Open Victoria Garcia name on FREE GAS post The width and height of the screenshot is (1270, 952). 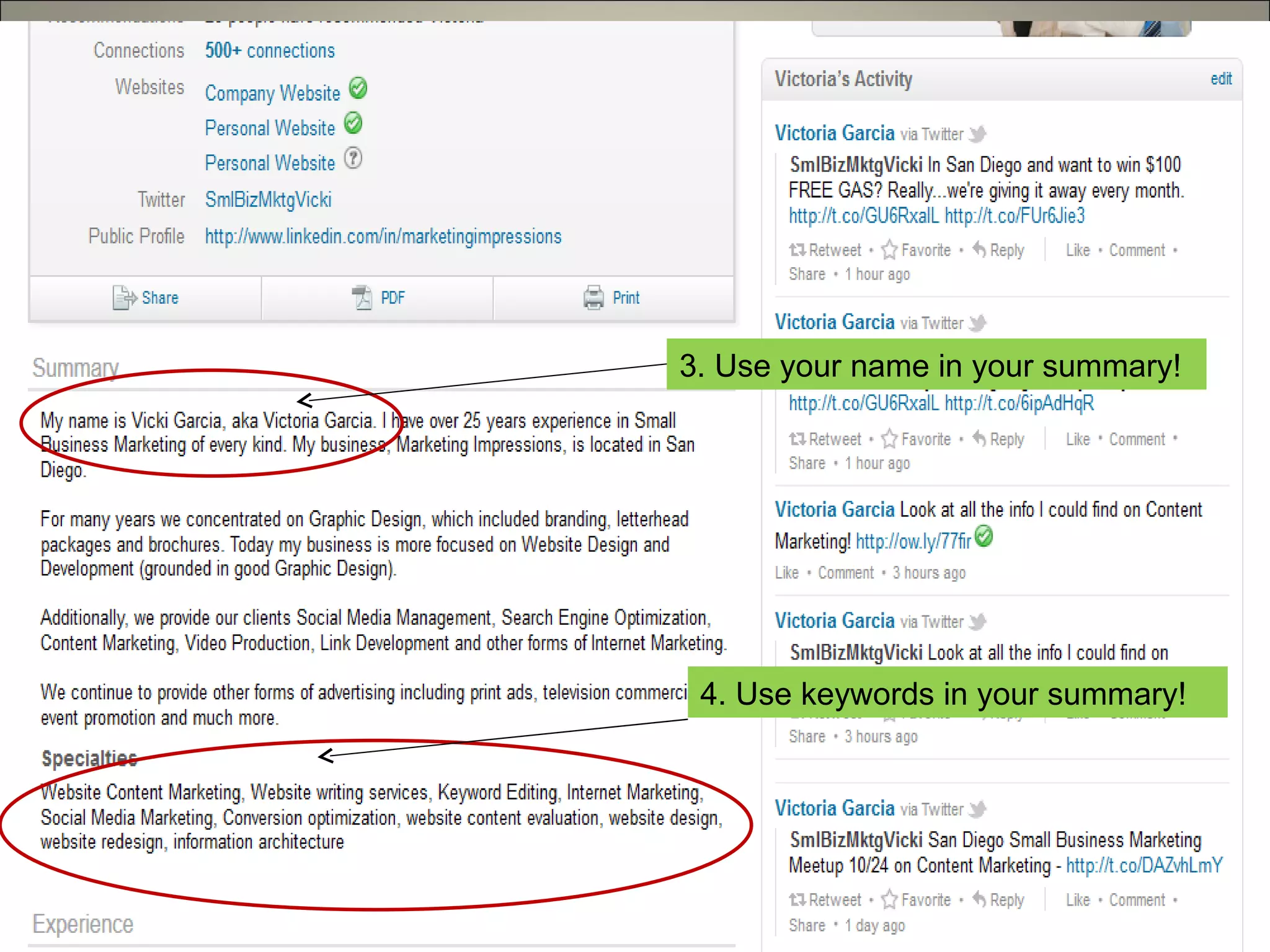(x=835, y=133)
